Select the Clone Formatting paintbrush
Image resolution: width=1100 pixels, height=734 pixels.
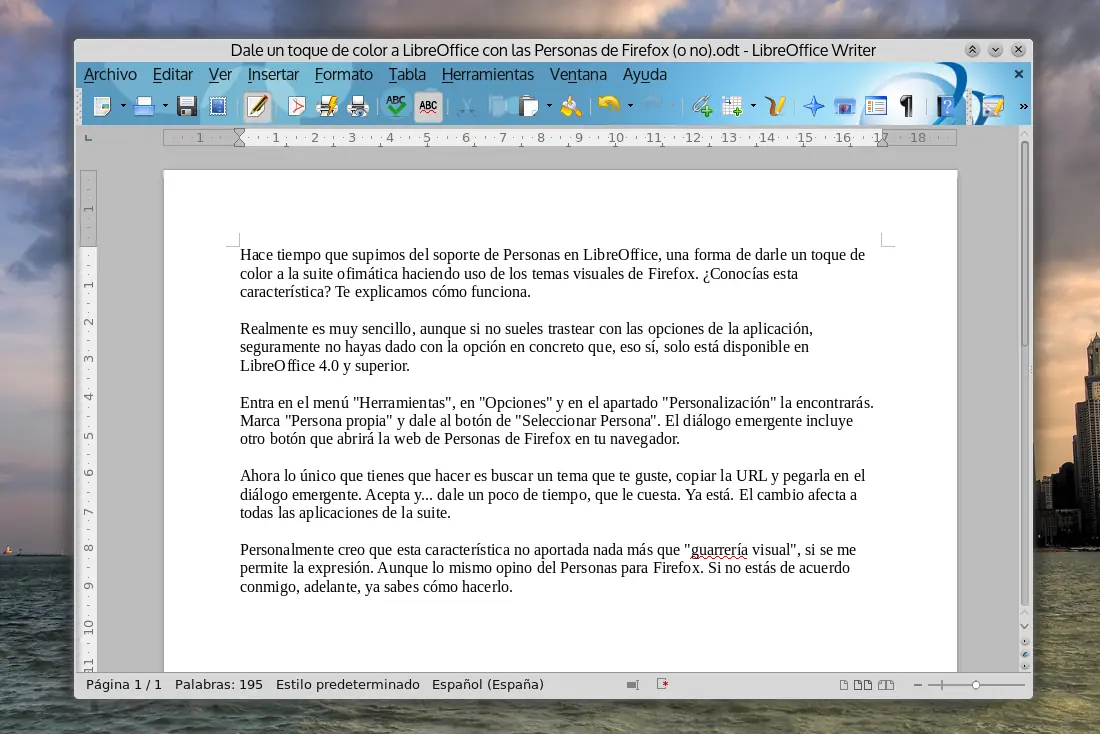571,107
